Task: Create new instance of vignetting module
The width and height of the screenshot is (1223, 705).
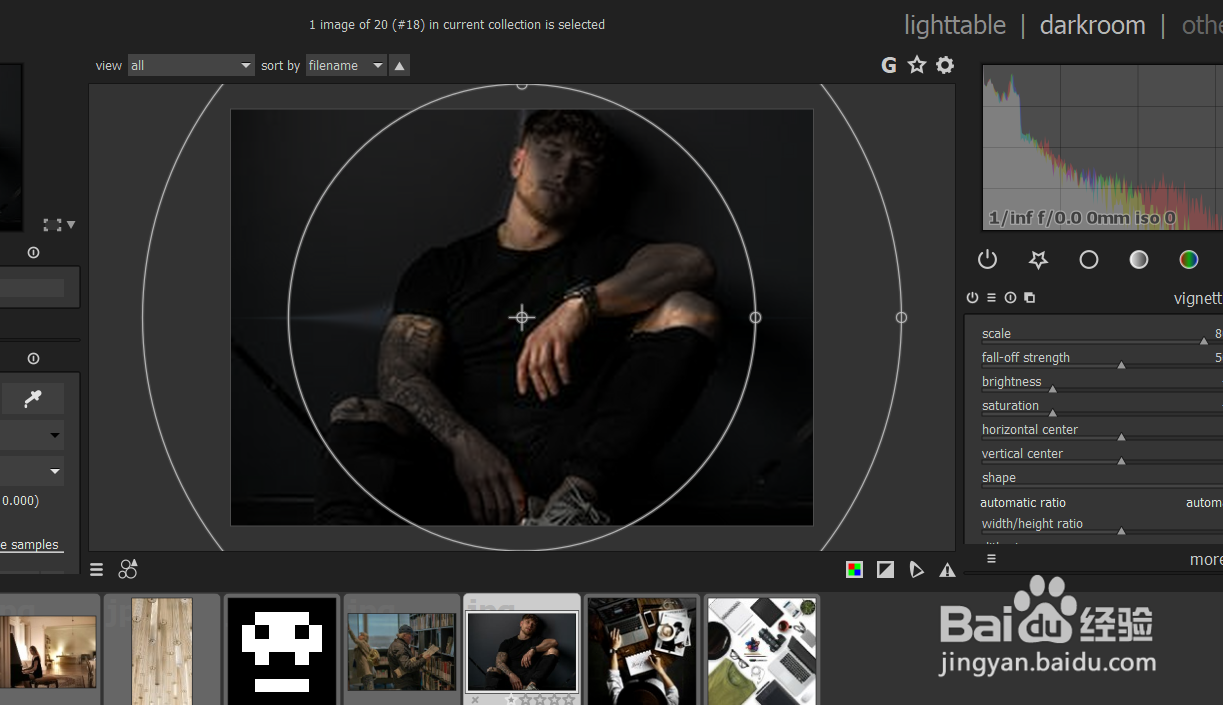Action: pos(1029,298)
